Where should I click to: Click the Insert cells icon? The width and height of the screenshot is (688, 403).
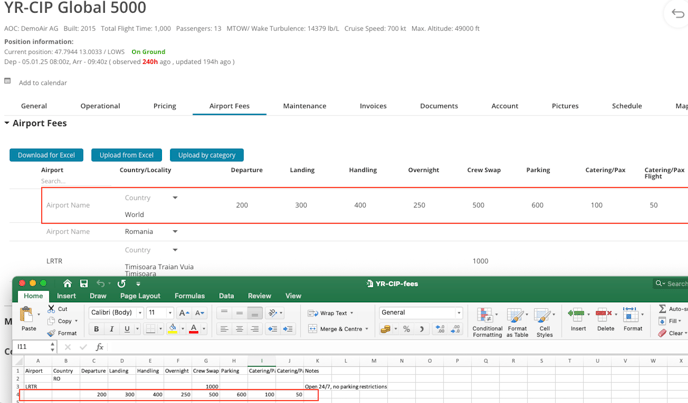577,313
